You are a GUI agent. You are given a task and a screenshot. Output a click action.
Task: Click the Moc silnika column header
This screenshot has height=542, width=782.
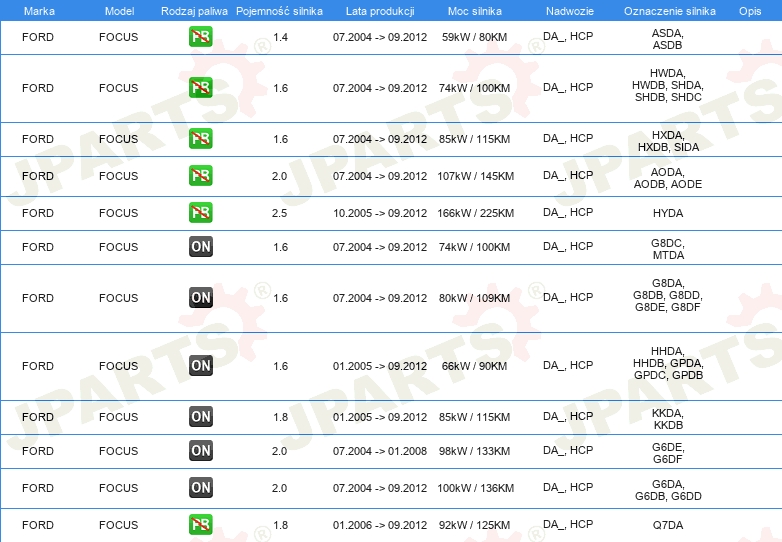click(475, 11)
